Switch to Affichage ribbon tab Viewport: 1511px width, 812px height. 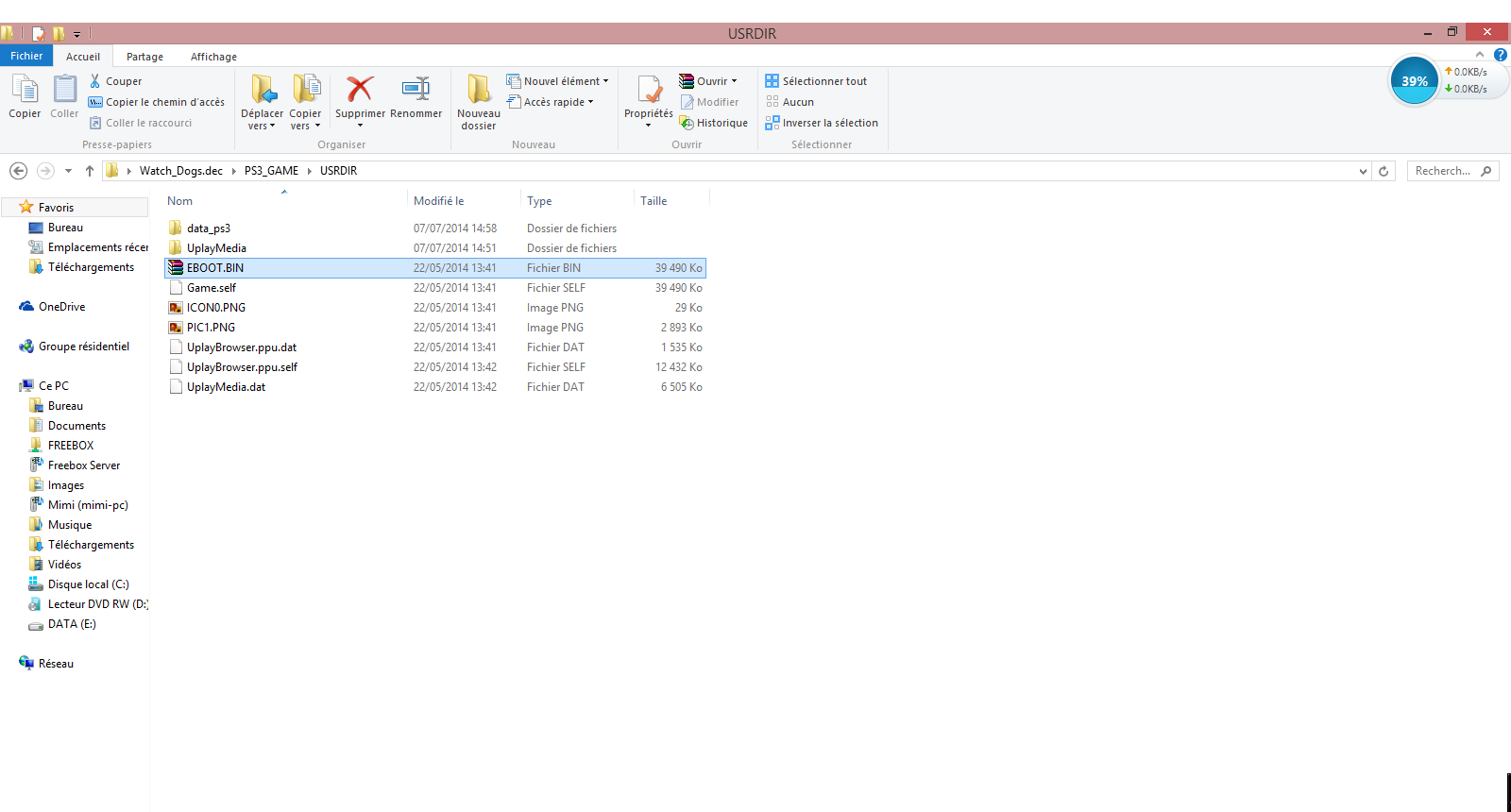tap(213, 57)
